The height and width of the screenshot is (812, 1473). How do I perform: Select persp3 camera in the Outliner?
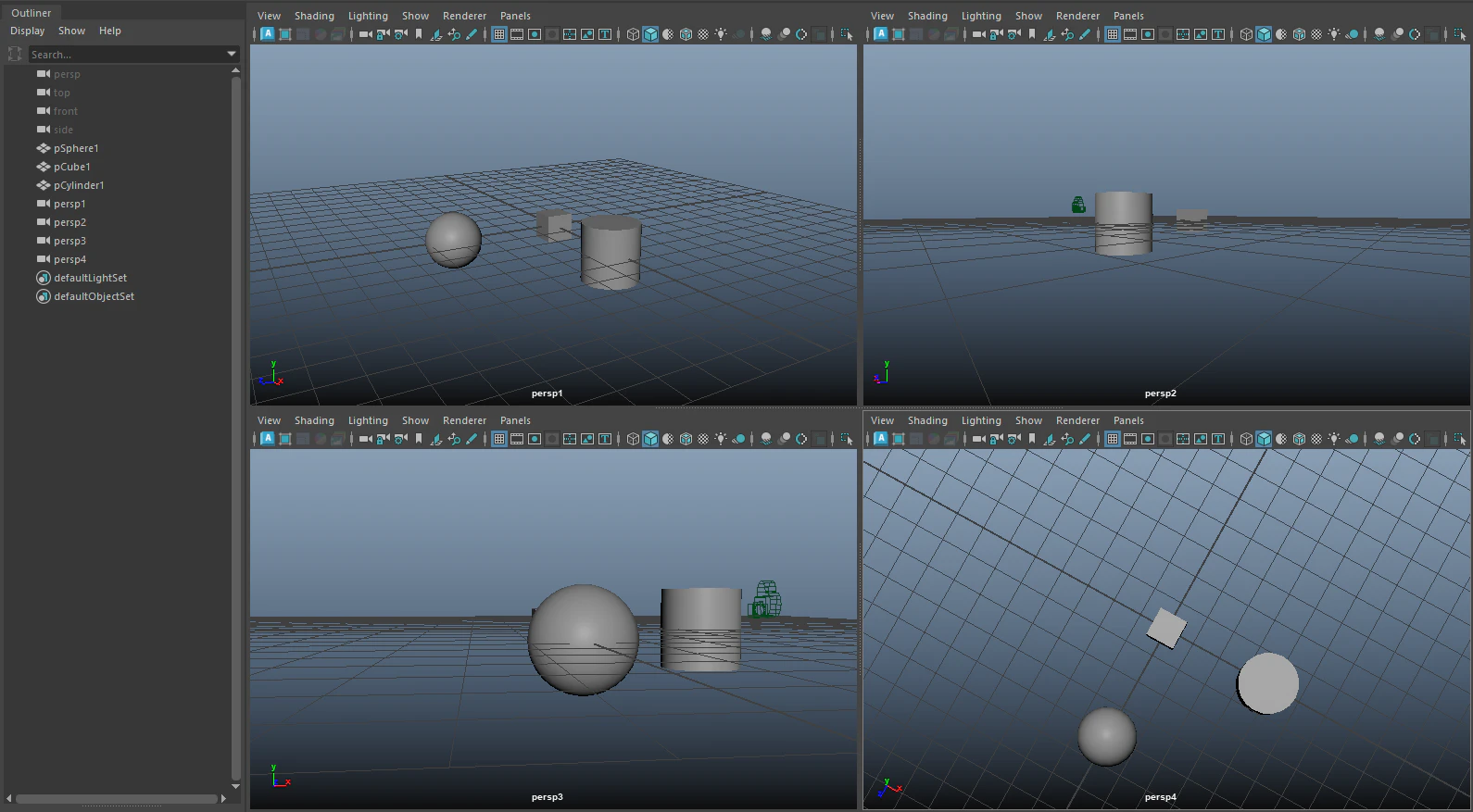69,241
